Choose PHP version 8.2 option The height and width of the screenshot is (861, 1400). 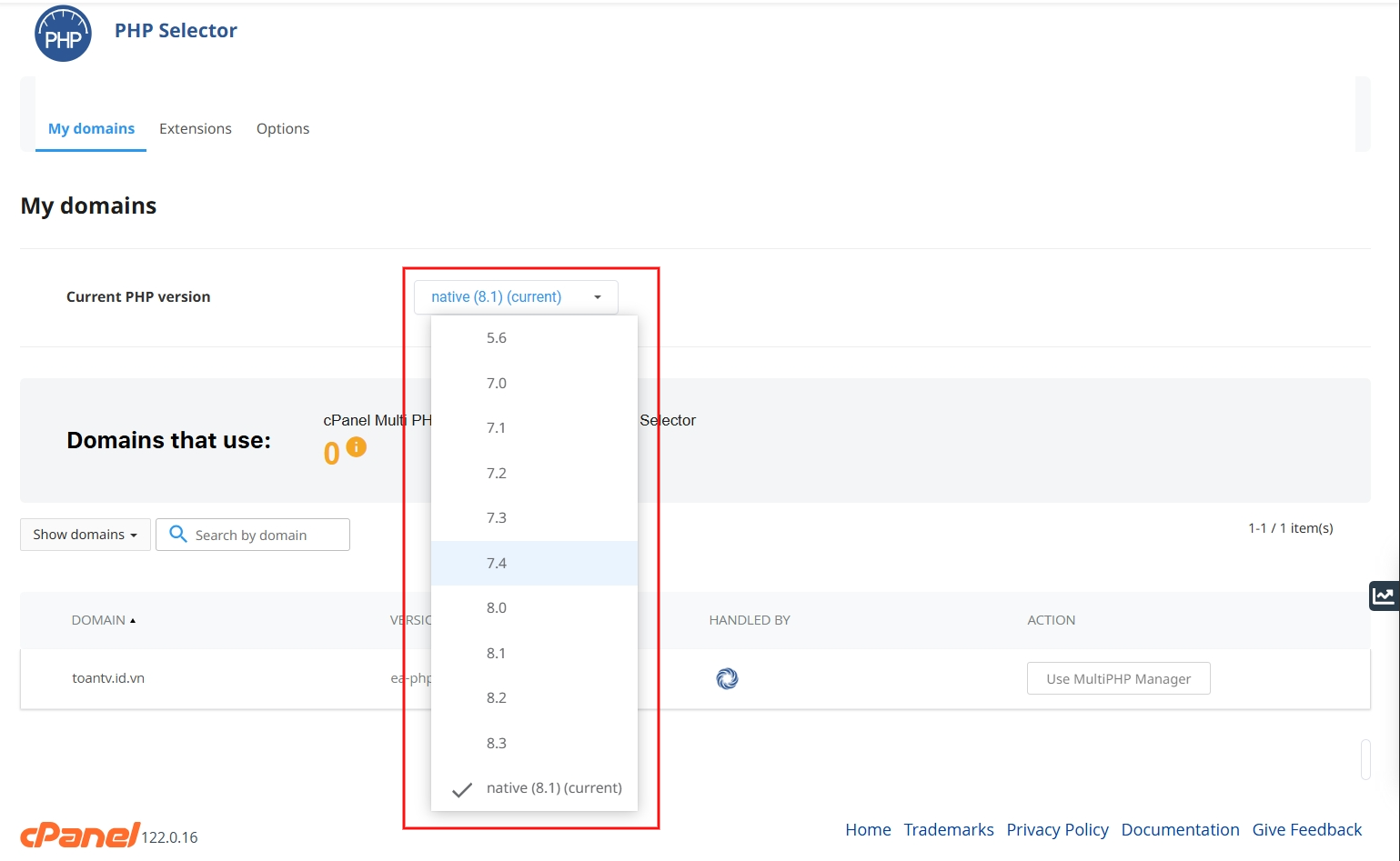[x=534, y=698]
